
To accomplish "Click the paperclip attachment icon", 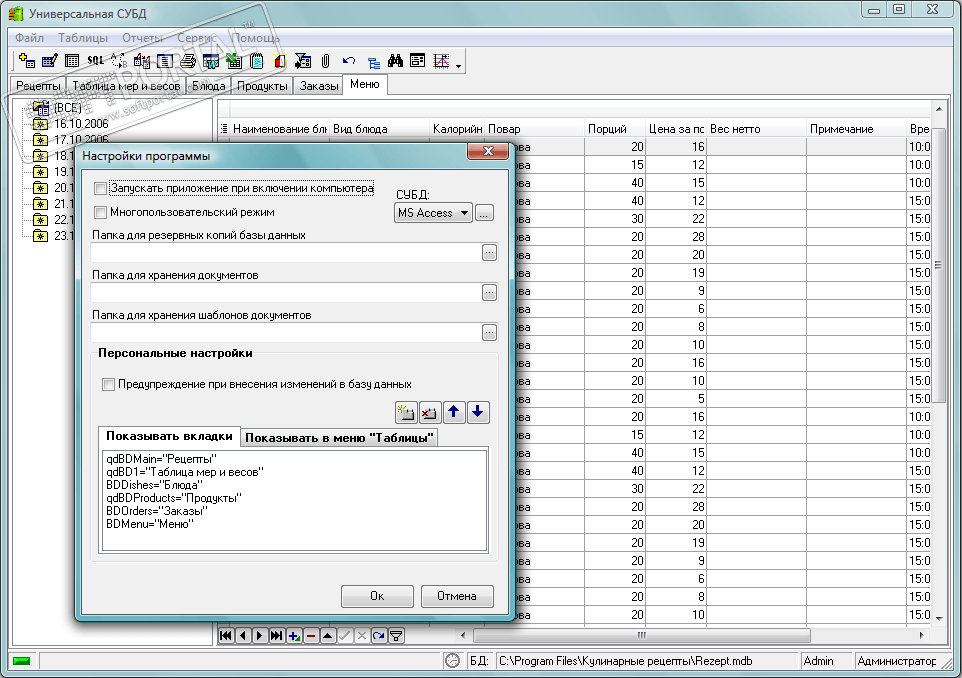I will click(x=325, y=61).
